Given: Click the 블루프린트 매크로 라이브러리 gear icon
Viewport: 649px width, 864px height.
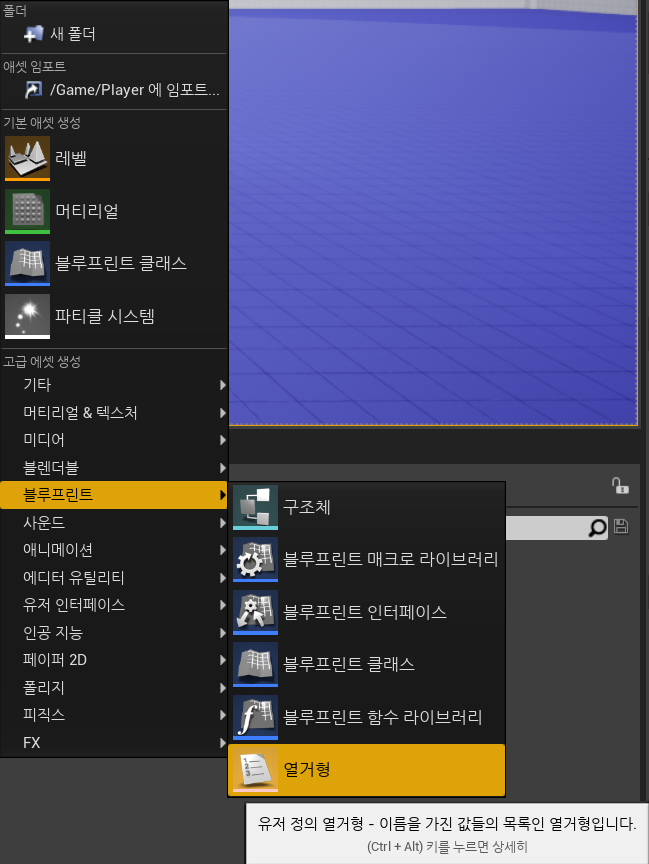Looking at the screenshot, I should point(256,560).
